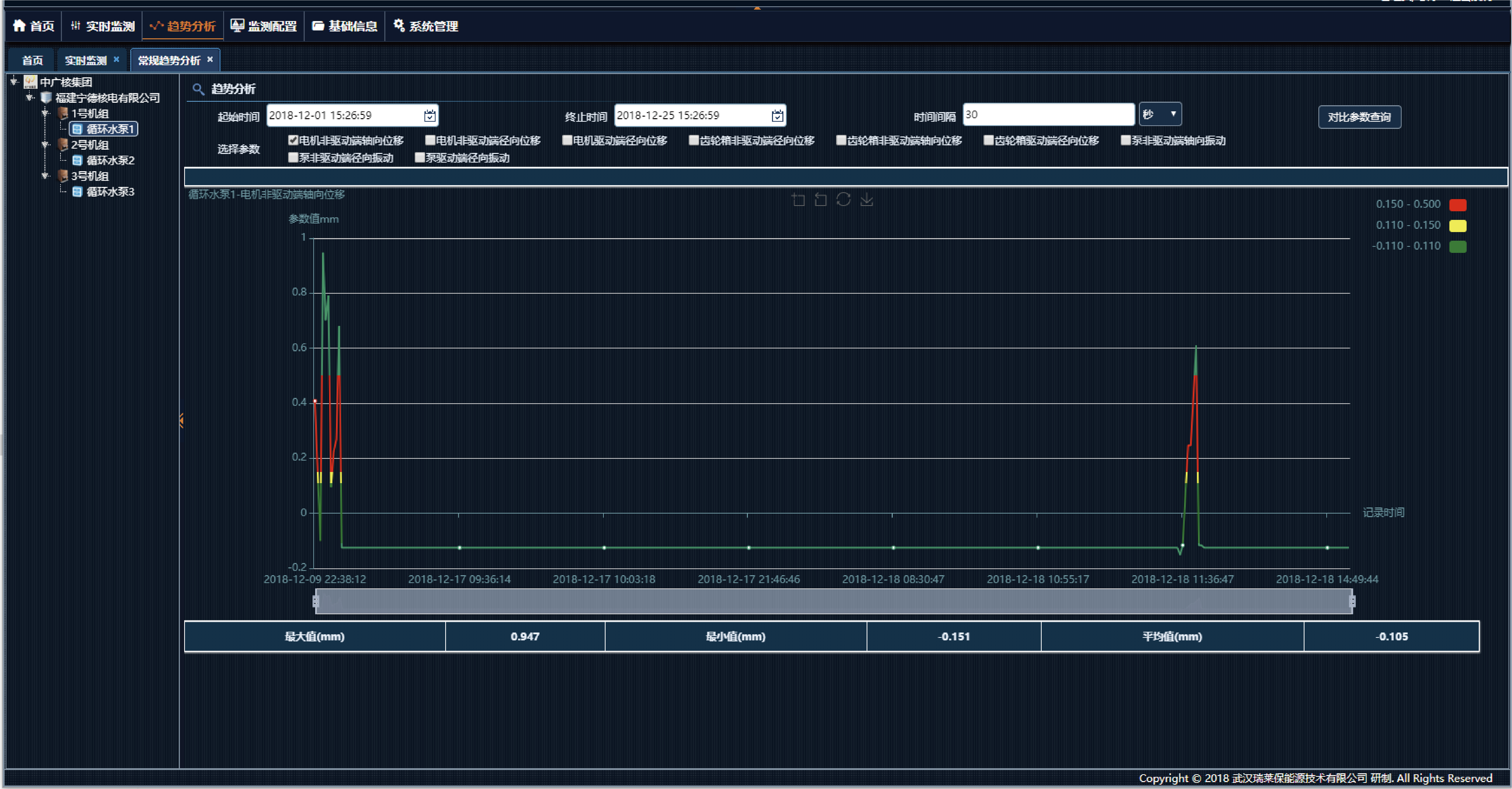Collapse the 3号机组 tree node

point(45,176)
